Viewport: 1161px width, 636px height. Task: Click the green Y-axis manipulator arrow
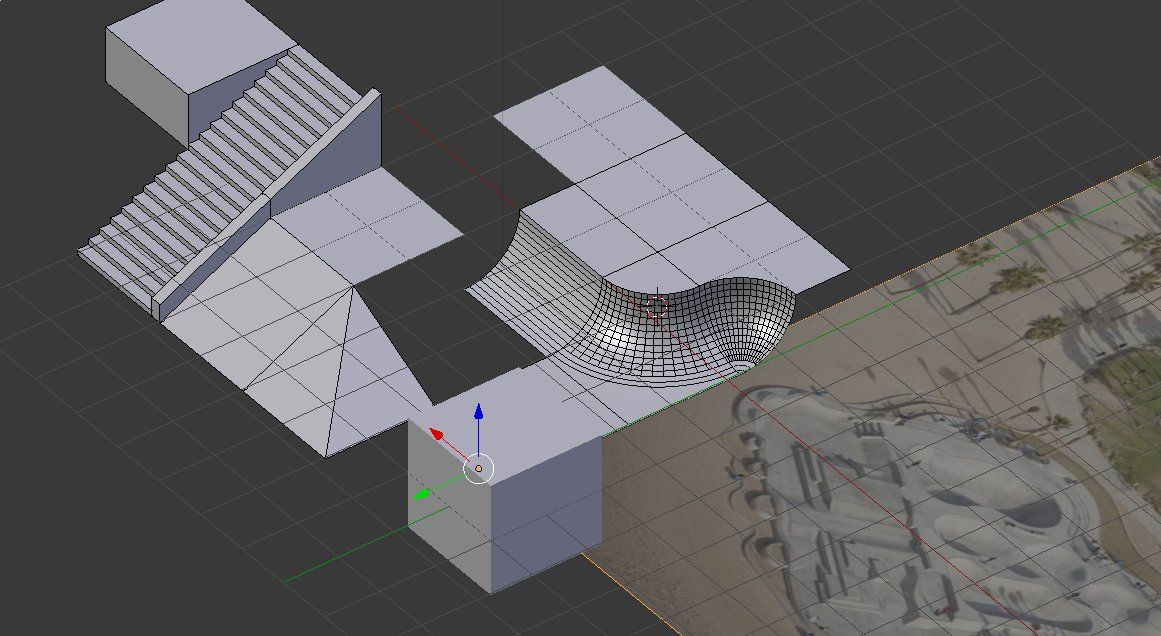pos(423,493)
